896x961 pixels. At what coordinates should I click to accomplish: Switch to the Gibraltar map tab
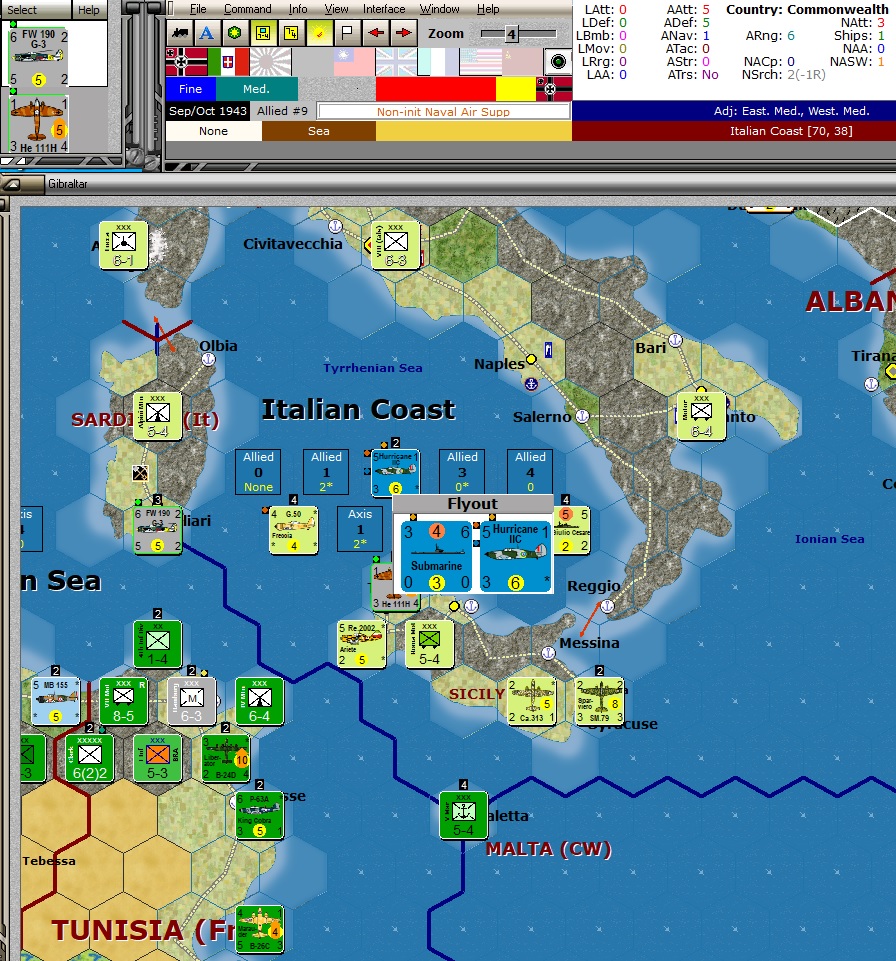pyautogui.click(x=66, y=184)
